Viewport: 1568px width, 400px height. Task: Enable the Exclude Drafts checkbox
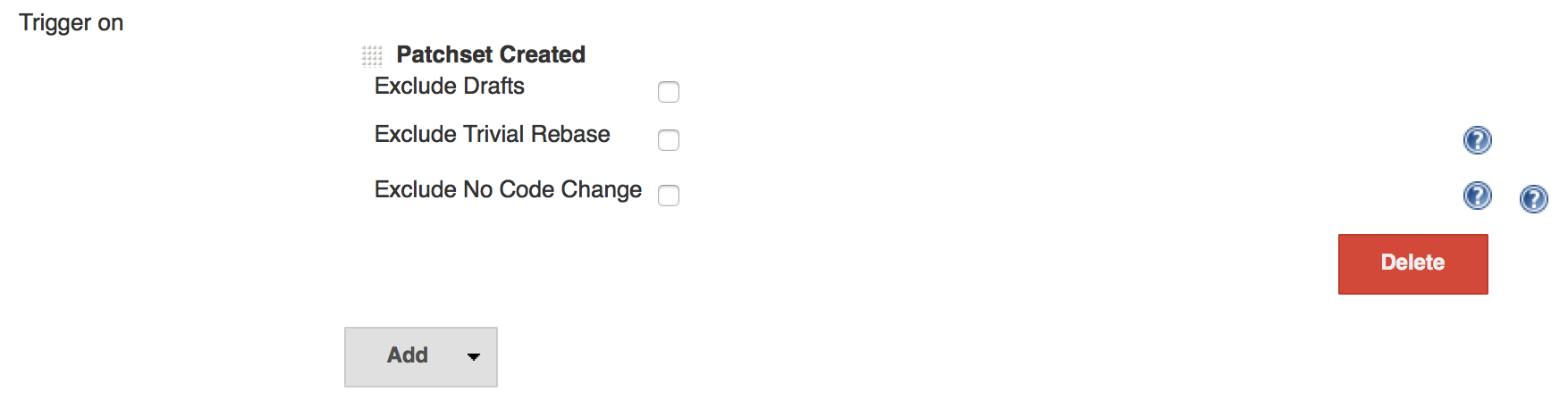669,92
